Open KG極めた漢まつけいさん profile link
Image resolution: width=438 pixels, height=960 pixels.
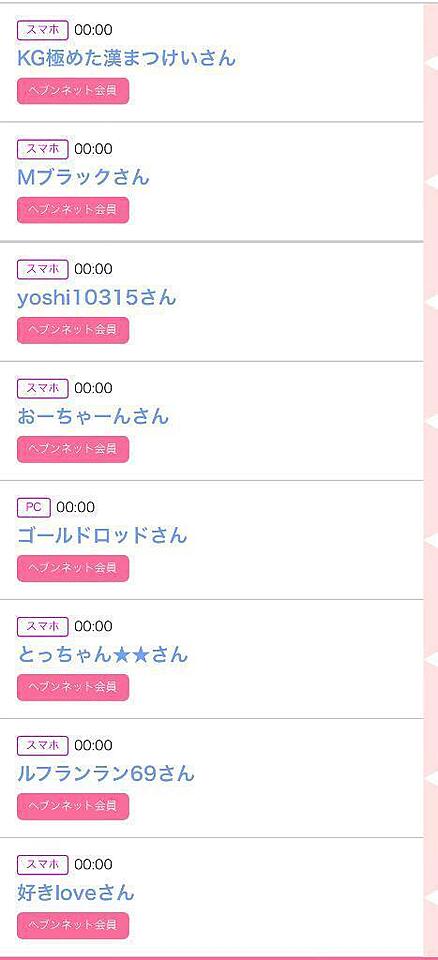pos(126,58)
